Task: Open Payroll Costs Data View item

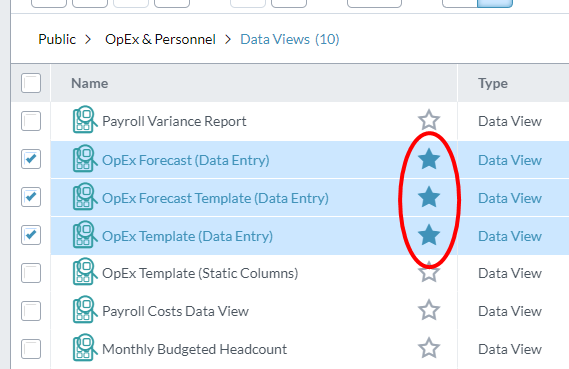Action: pyautogui.click(x=175, y=311)
